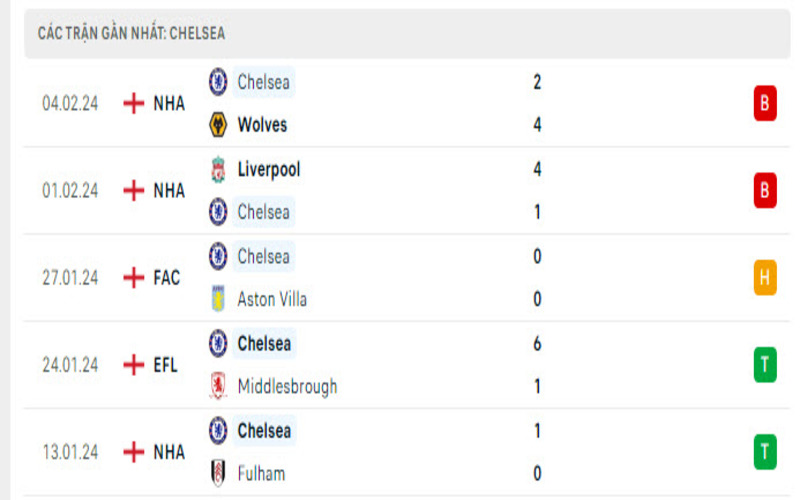Image resolution: width=800 pixels, height=500 pixels.
Task: Open the Liverpool team name link
Action: click(x=269, y=169)
